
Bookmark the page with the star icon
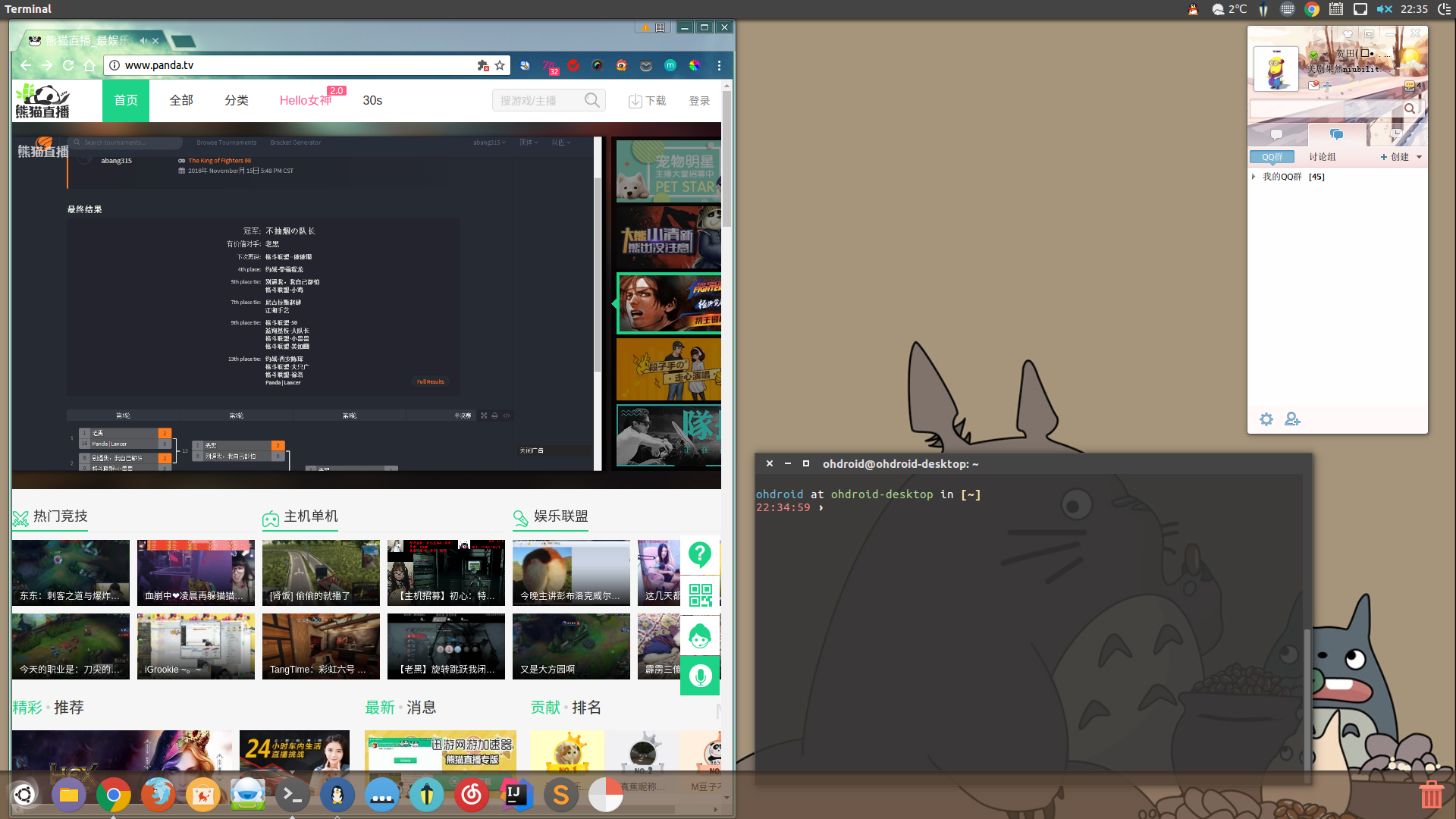(x=500, y=65)
